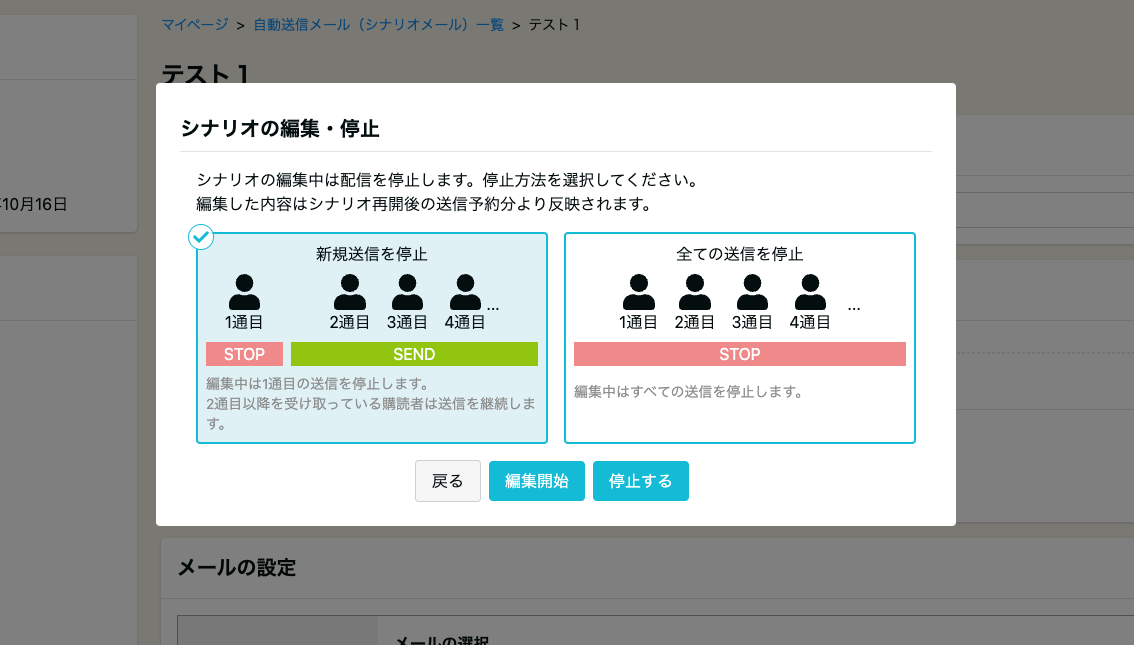
Task: Start editing with 編集開始 button
Action: coord(537,481)
